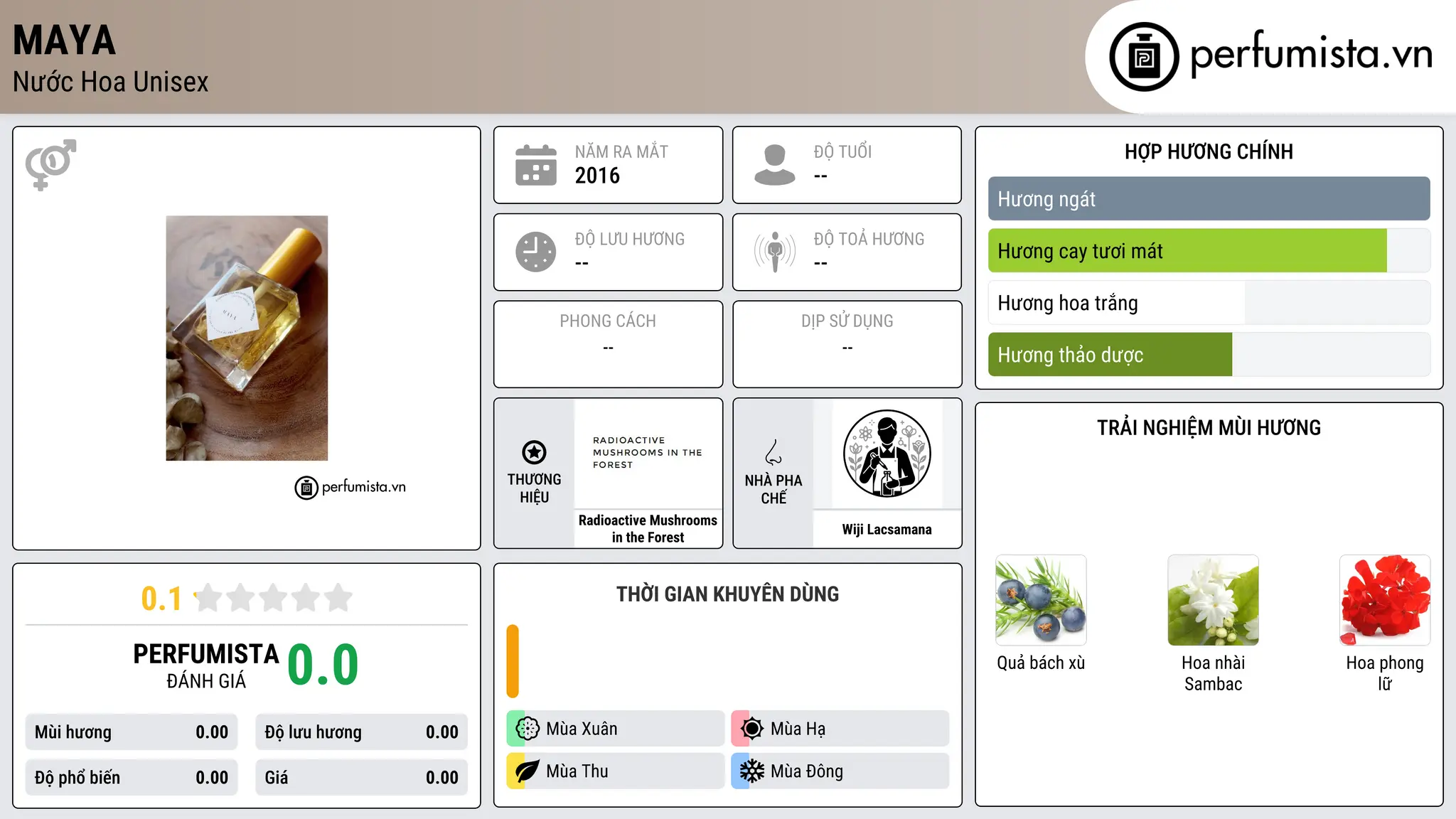Click the unisex gender symbol icon
The image size is (1456, 819).
tap(50, 164)
